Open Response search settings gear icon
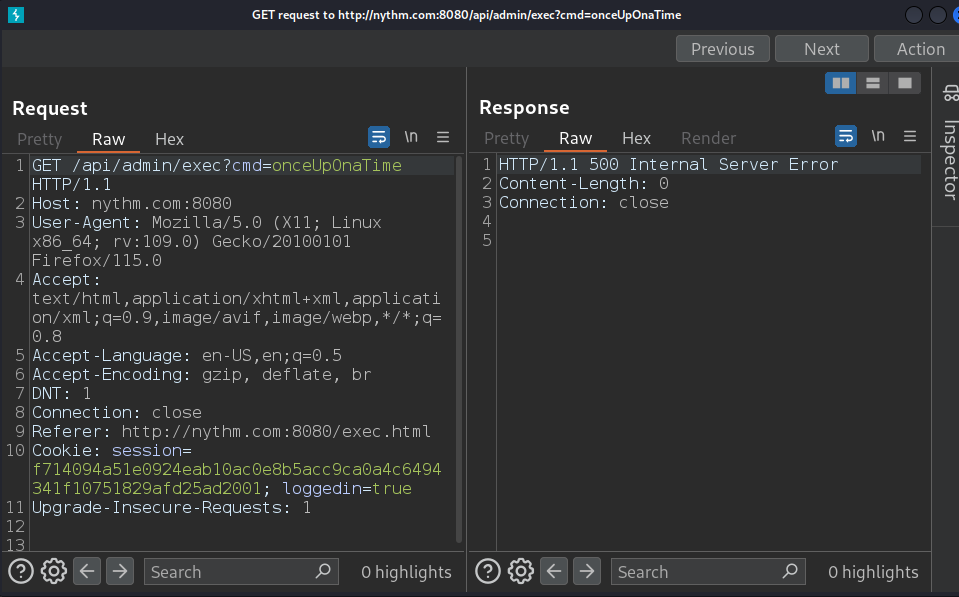This screenshot has height=597, width=959. tap(521, 571)
